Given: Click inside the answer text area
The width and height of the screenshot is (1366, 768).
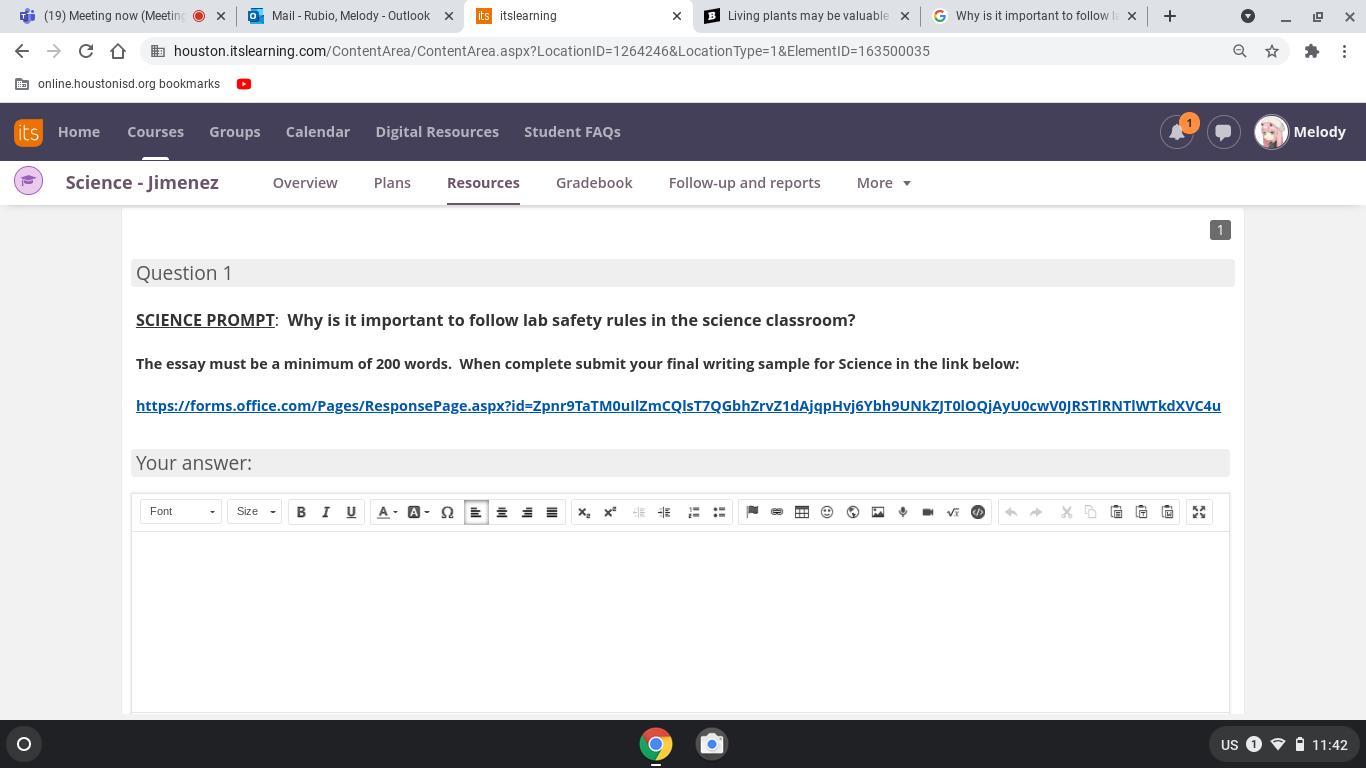Looking at the screenshot, I should 680,620.
